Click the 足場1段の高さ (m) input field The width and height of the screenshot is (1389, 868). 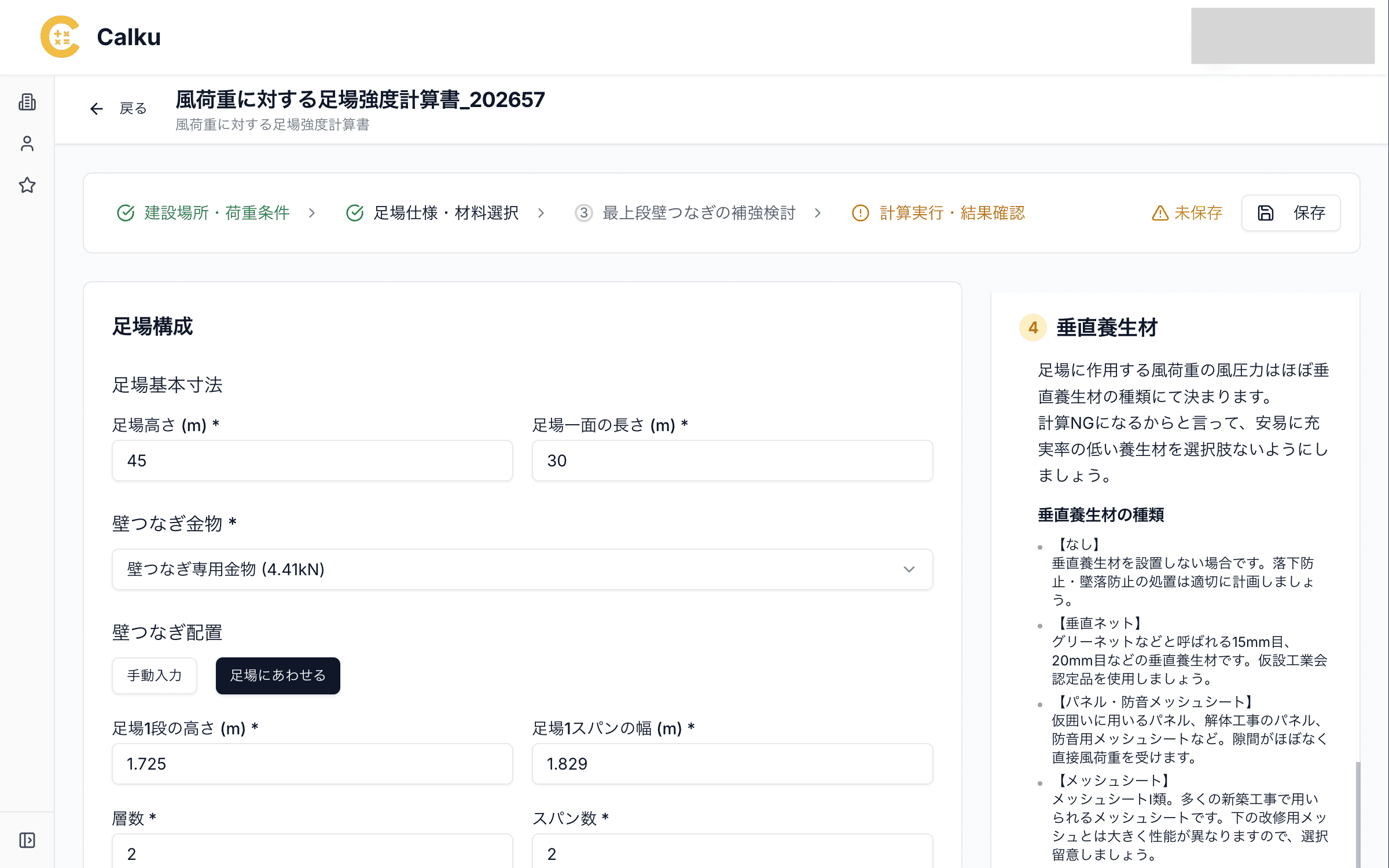point(313,764)
